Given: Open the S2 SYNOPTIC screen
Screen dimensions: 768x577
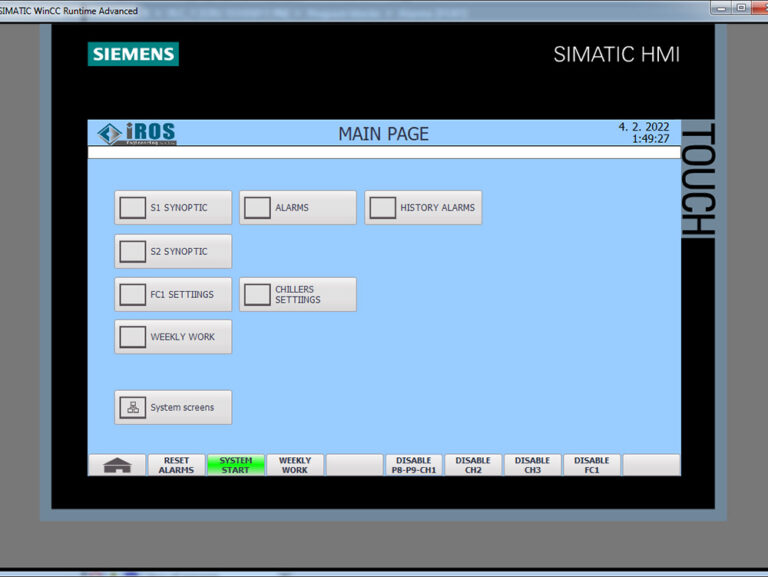Looking at the screenshot, I should [x=173, y=251].
